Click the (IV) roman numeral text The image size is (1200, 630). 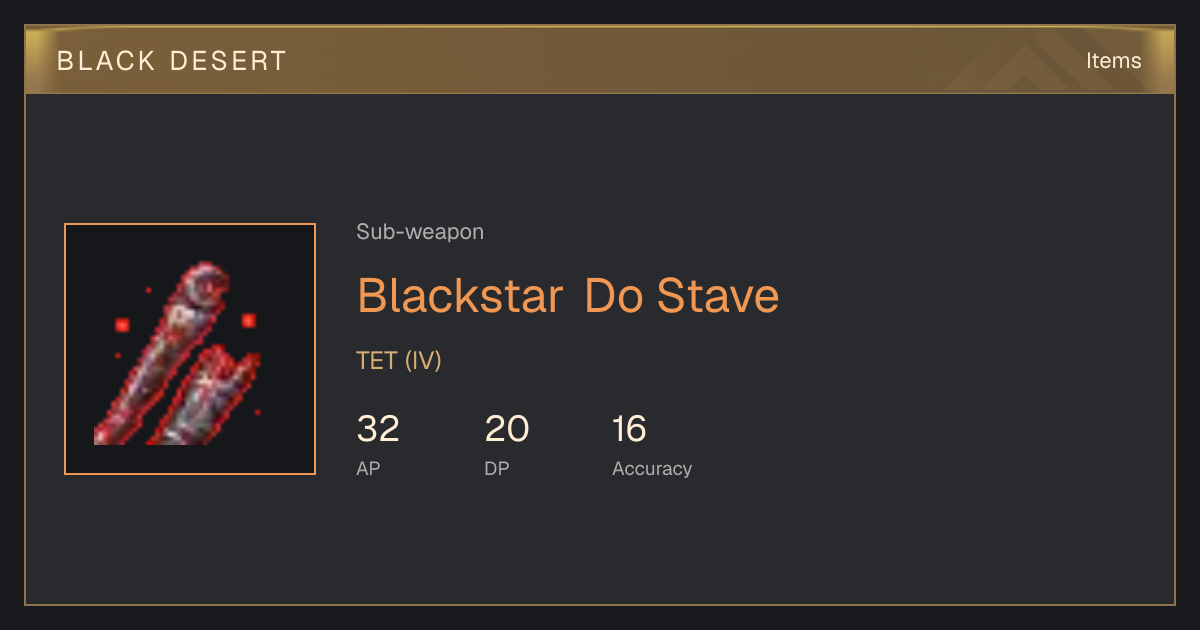[x=423, y=361]
